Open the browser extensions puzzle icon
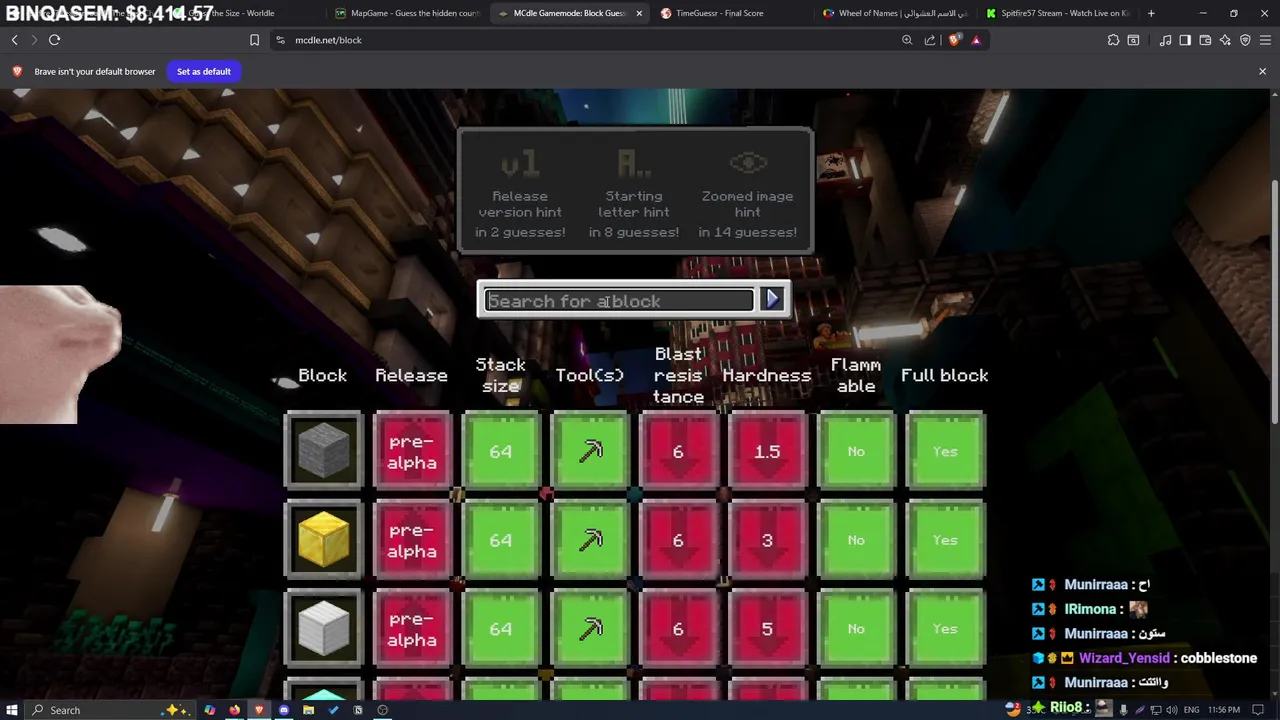This screenshot has height=720, width=1280. [1113, 40]
